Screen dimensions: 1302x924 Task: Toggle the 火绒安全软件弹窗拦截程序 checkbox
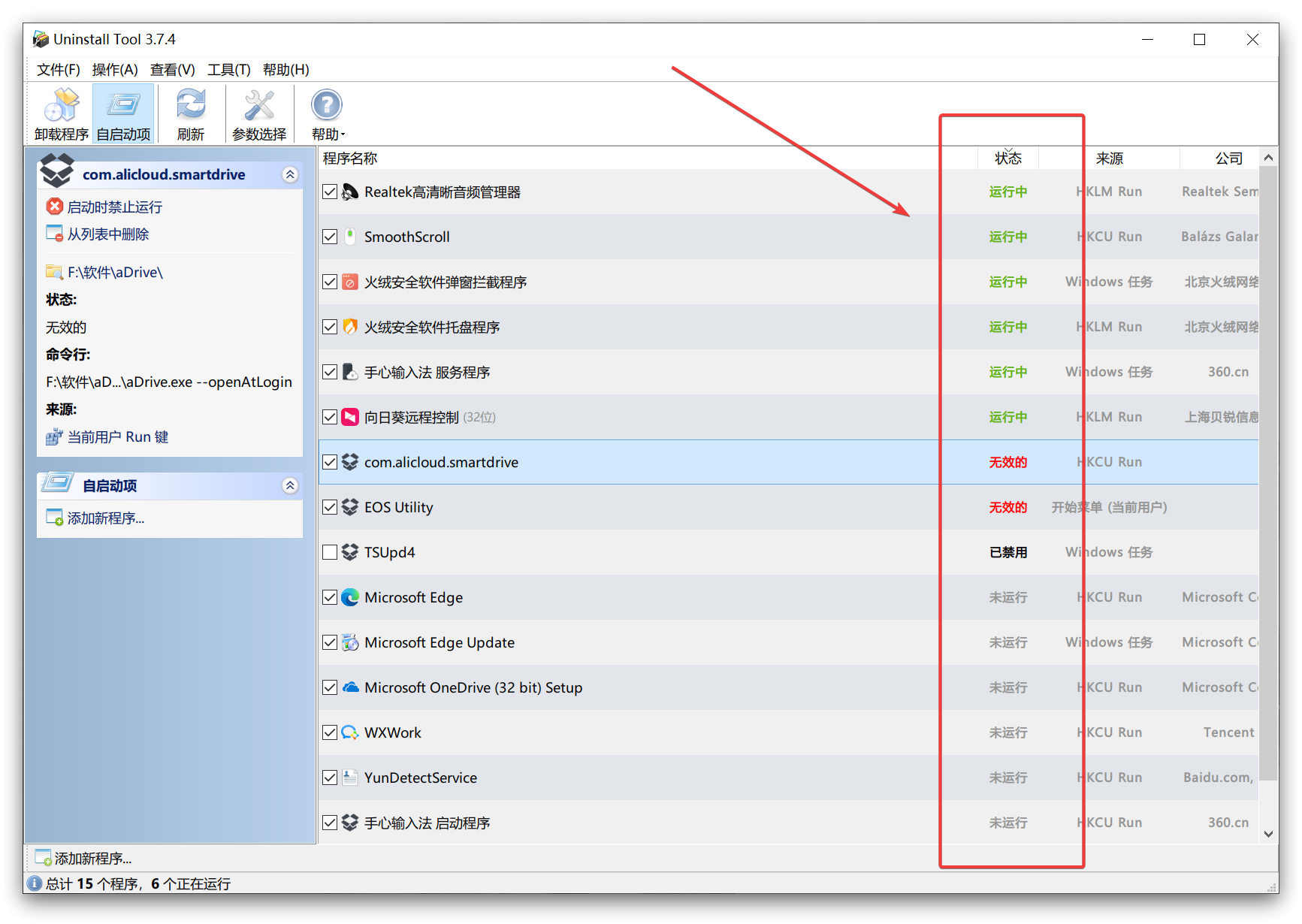coord(330,282)
